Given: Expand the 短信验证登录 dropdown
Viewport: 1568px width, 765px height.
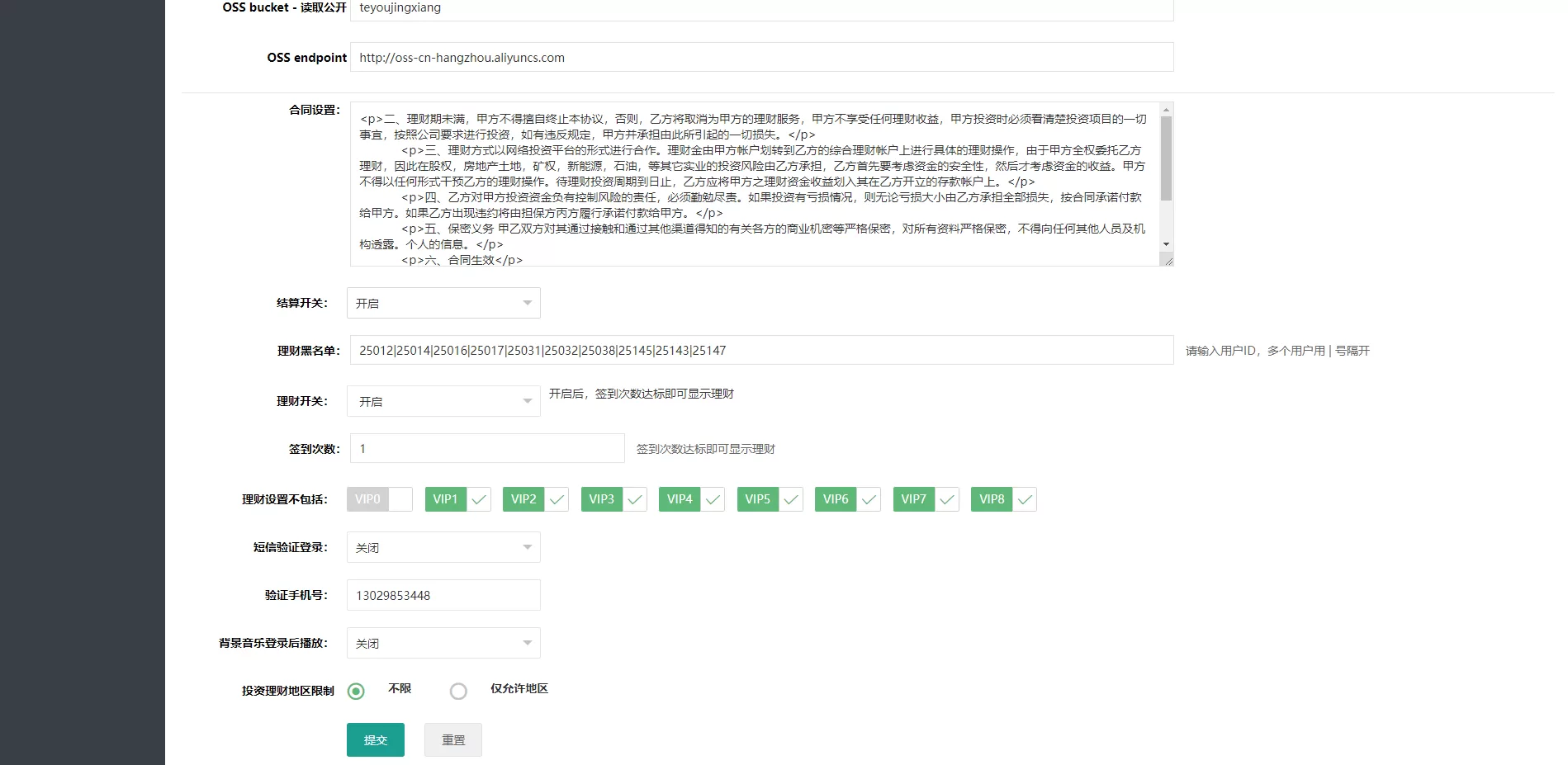Looking at the screenshot, I should click(x=443, y=546).
